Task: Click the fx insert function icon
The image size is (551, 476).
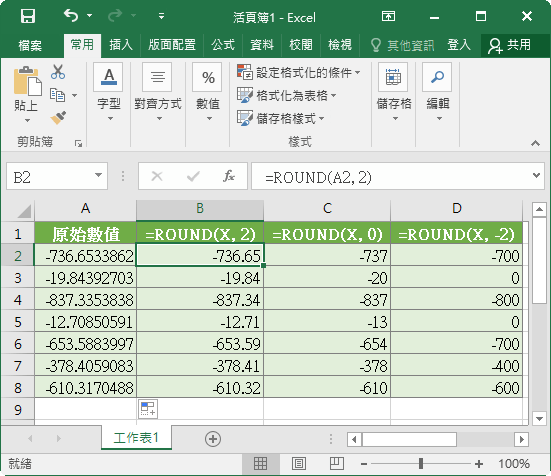Action: pyautogui.click(x=229, y=176)
